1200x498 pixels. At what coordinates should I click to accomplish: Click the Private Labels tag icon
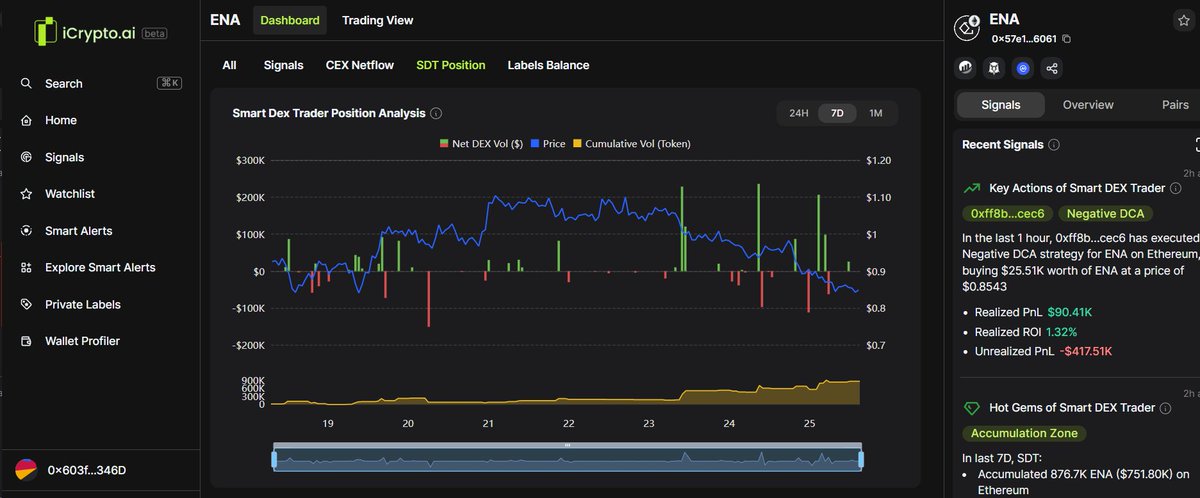pos(27,305)
